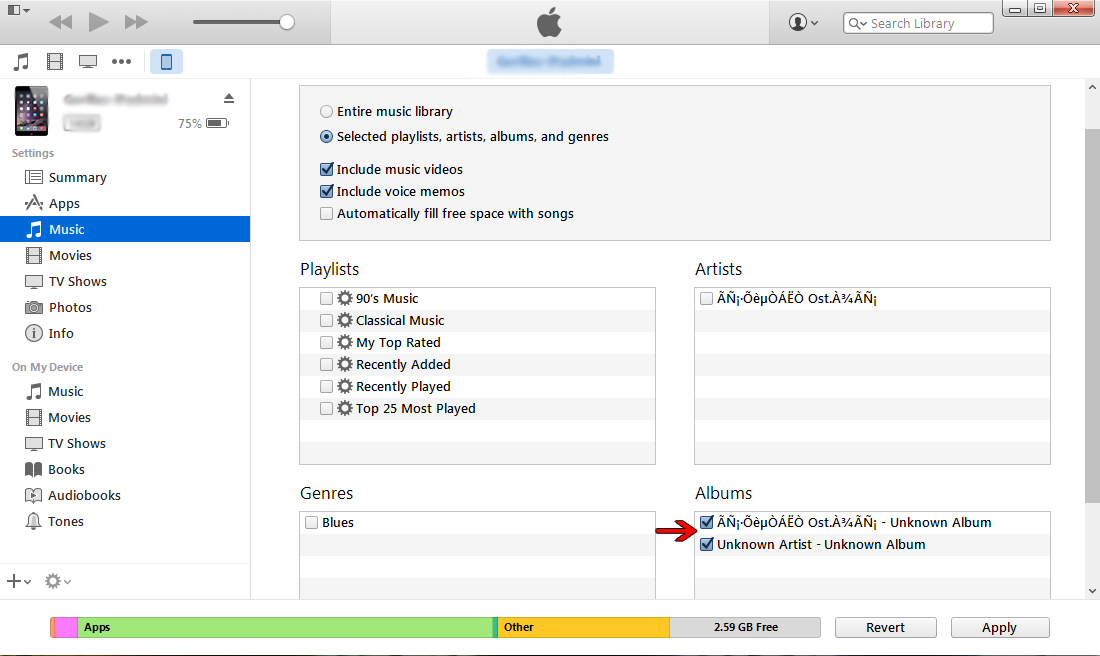Click the fast forward next button
Image resolution: width=1100 pixels, height=656 pixels.
click(136, 22)
